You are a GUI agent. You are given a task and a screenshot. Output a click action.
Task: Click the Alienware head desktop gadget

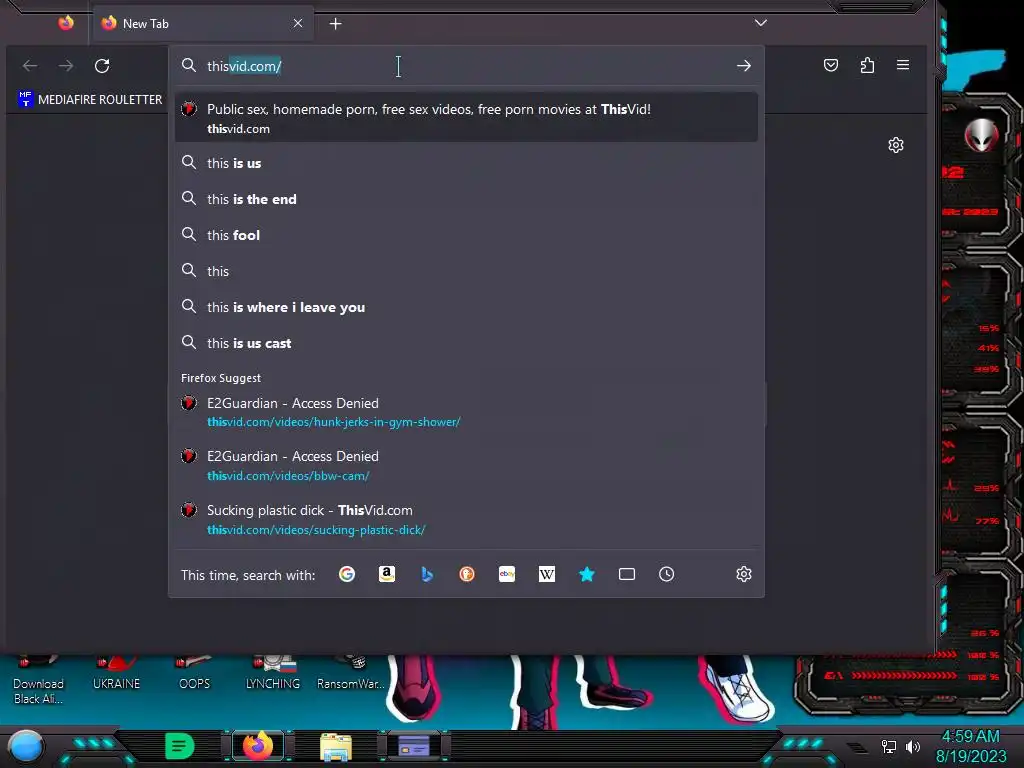click(981, 136)
